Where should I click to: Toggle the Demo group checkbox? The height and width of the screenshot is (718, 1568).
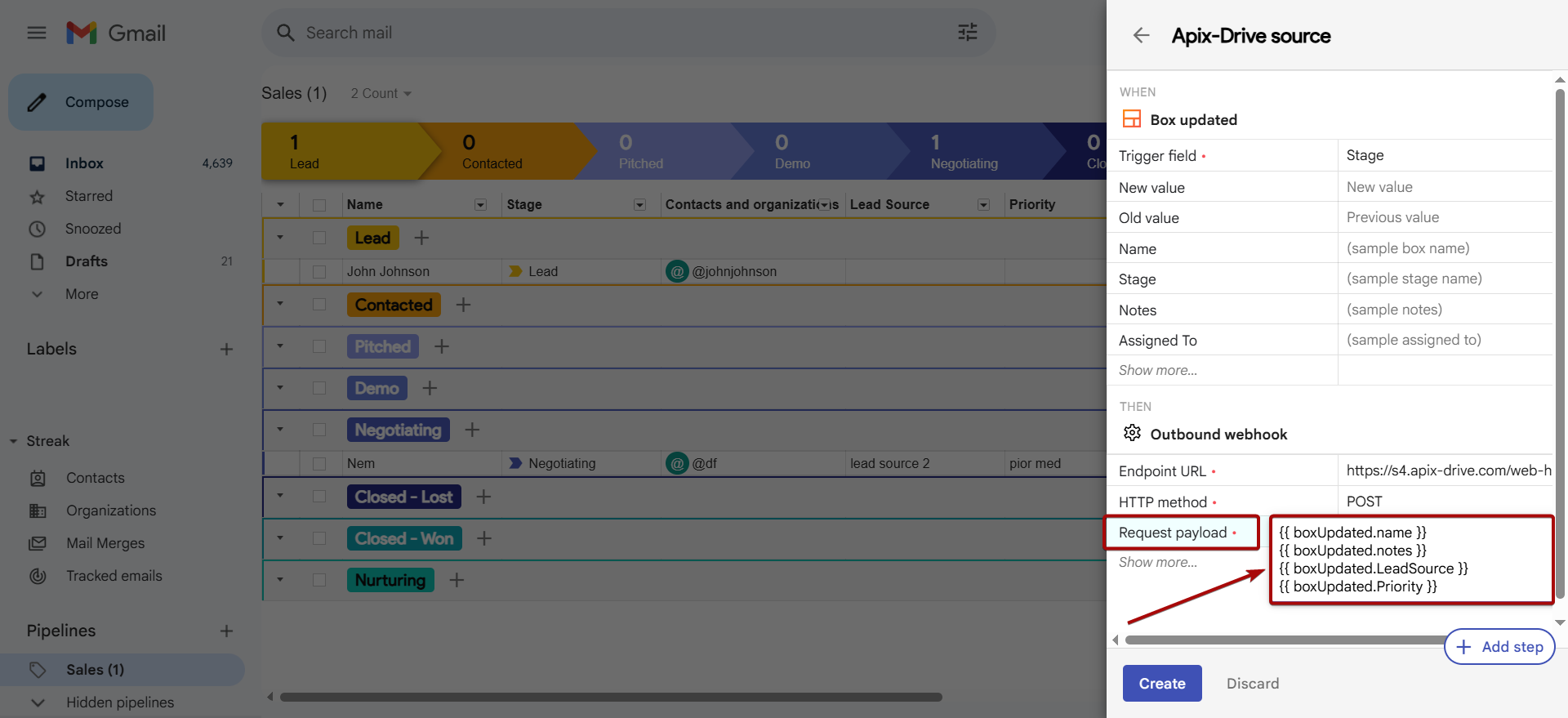319,388
